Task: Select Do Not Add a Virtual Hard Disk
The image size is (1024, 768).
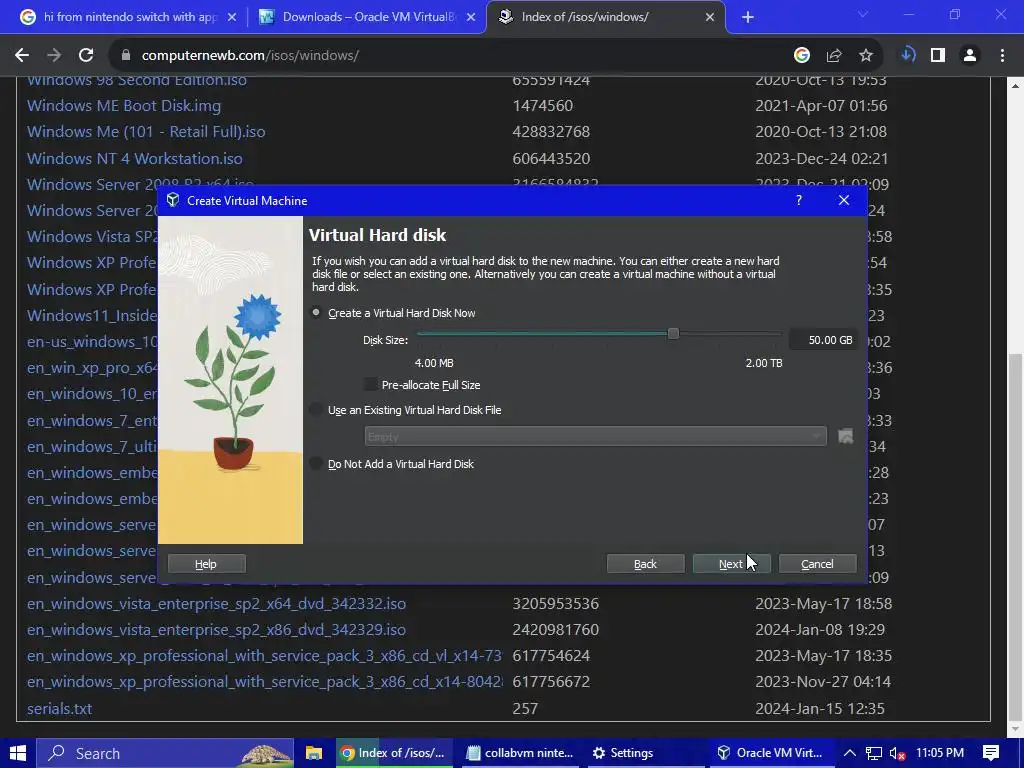Action: pyautogui.click(x=316, y=464)
